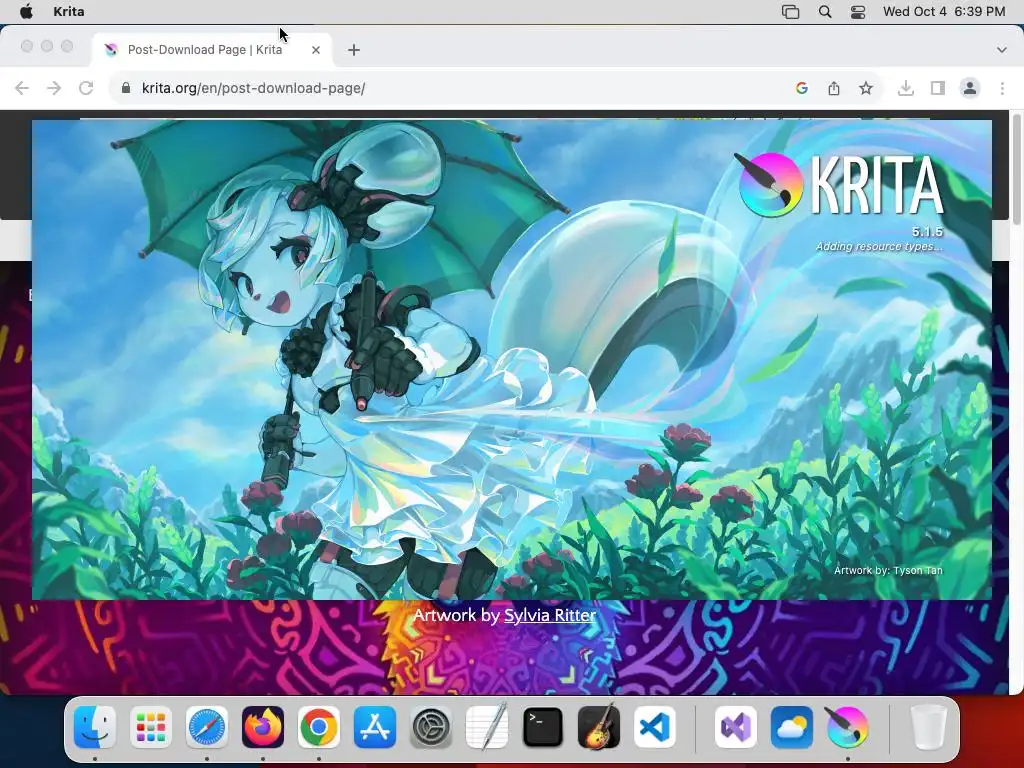Open Spotlight search in menu bar
This screenshot has width=1024, height=768.
(x=825, y=11)
